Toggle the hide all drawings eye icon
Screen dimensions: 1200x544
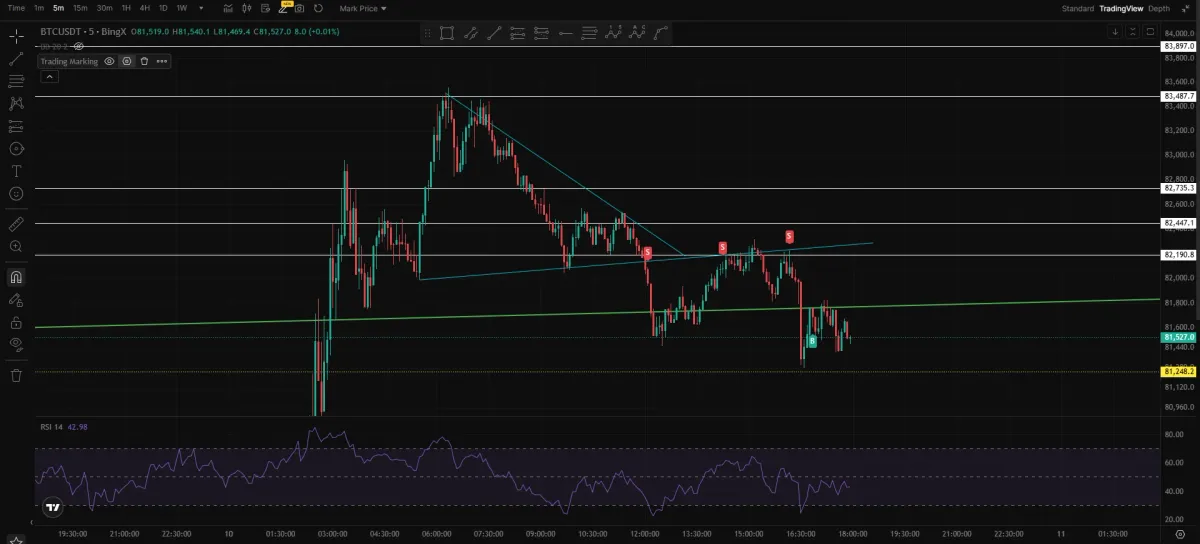pos(16,344)
